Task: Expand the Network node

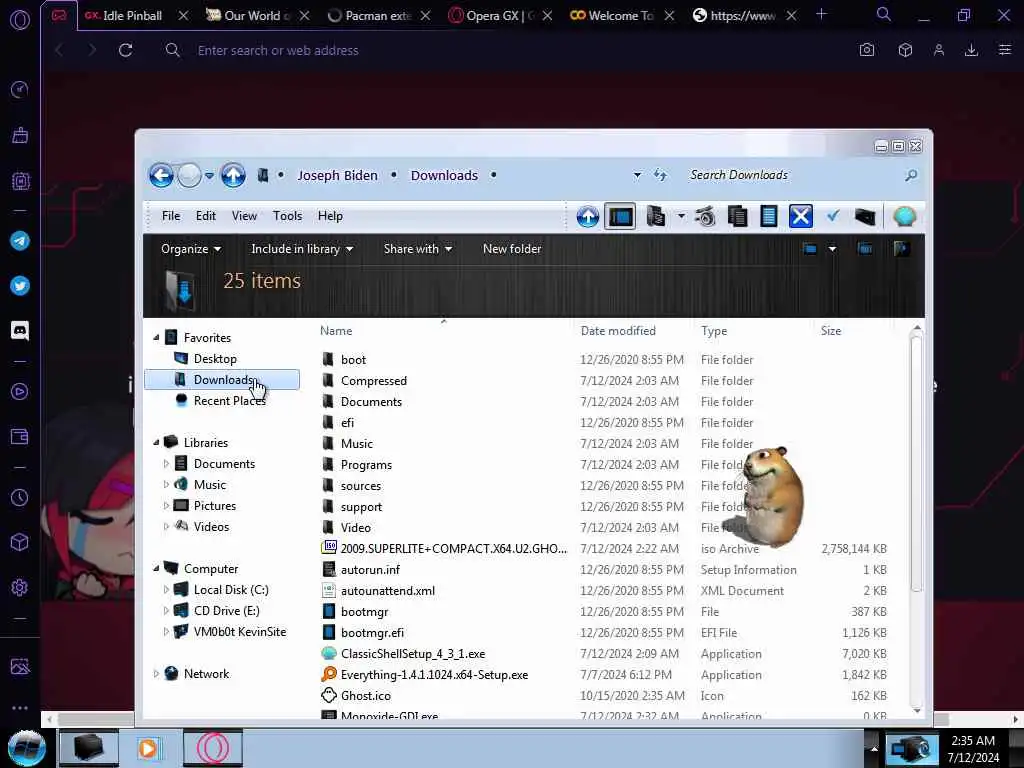Action: click(156, 674)
